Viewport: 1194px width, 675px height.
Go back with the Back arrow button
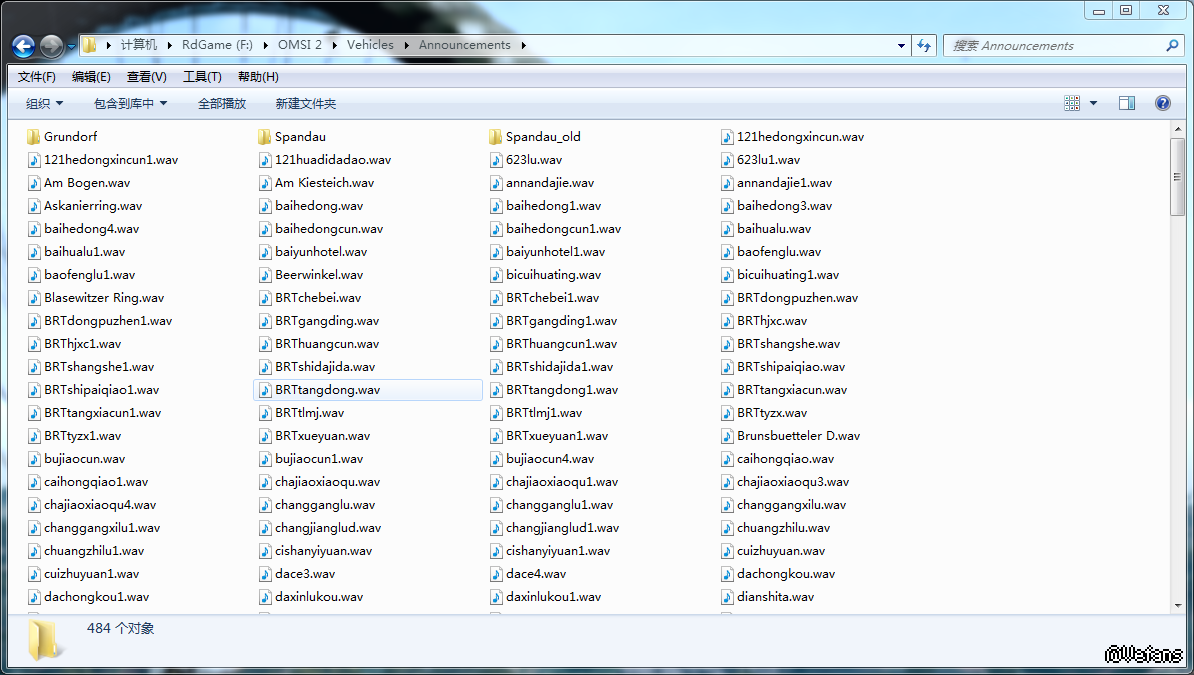(x=24, y=46)
